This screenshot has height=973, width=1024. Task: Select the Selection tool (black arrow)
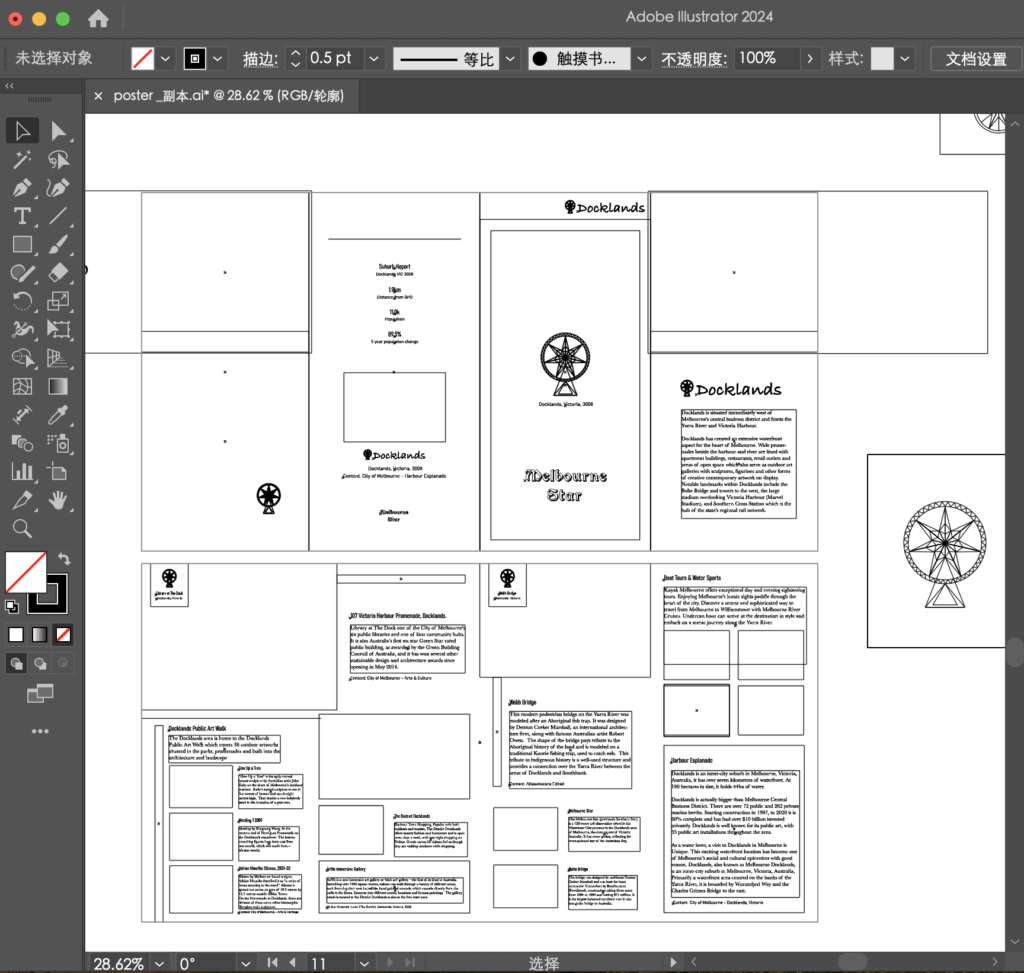tap(22, 131)
